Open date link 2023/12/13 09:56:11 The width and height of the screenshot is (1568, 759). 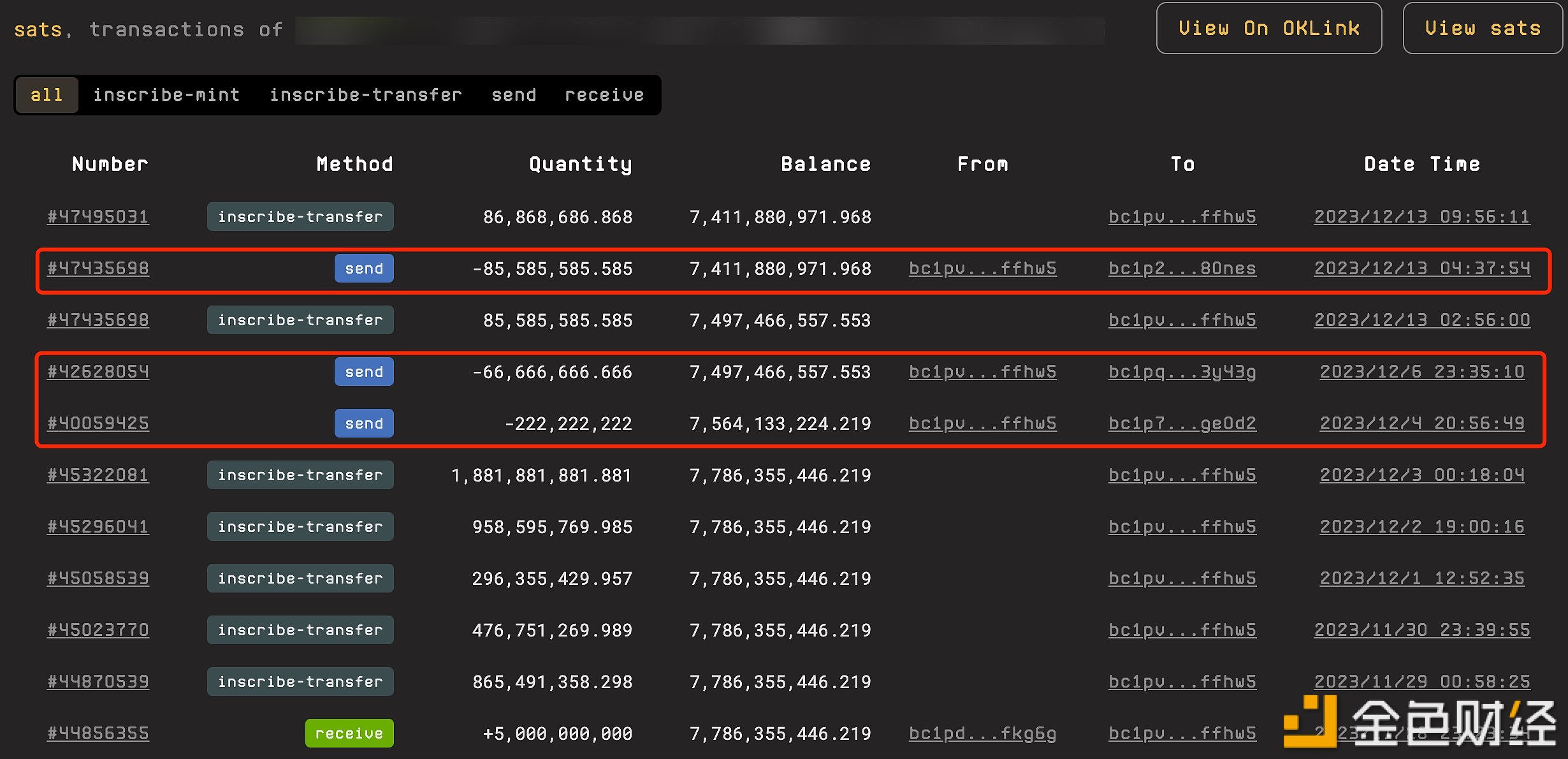[x=1422, y=217]
